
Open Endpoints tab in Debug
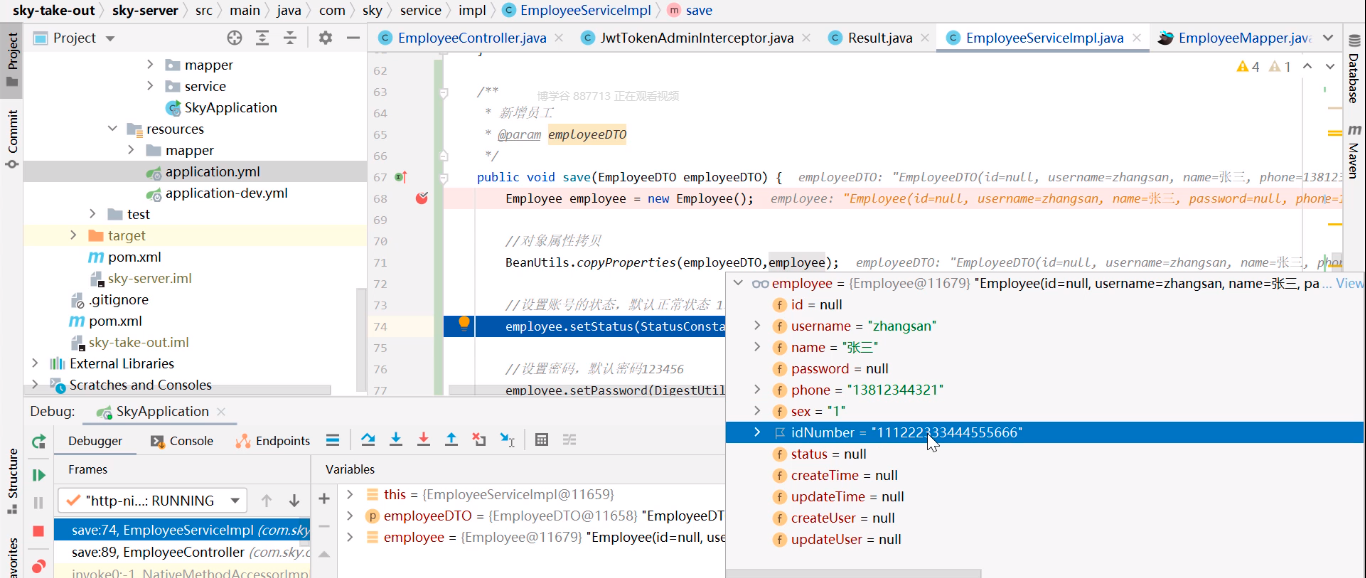tap(273, 441)
